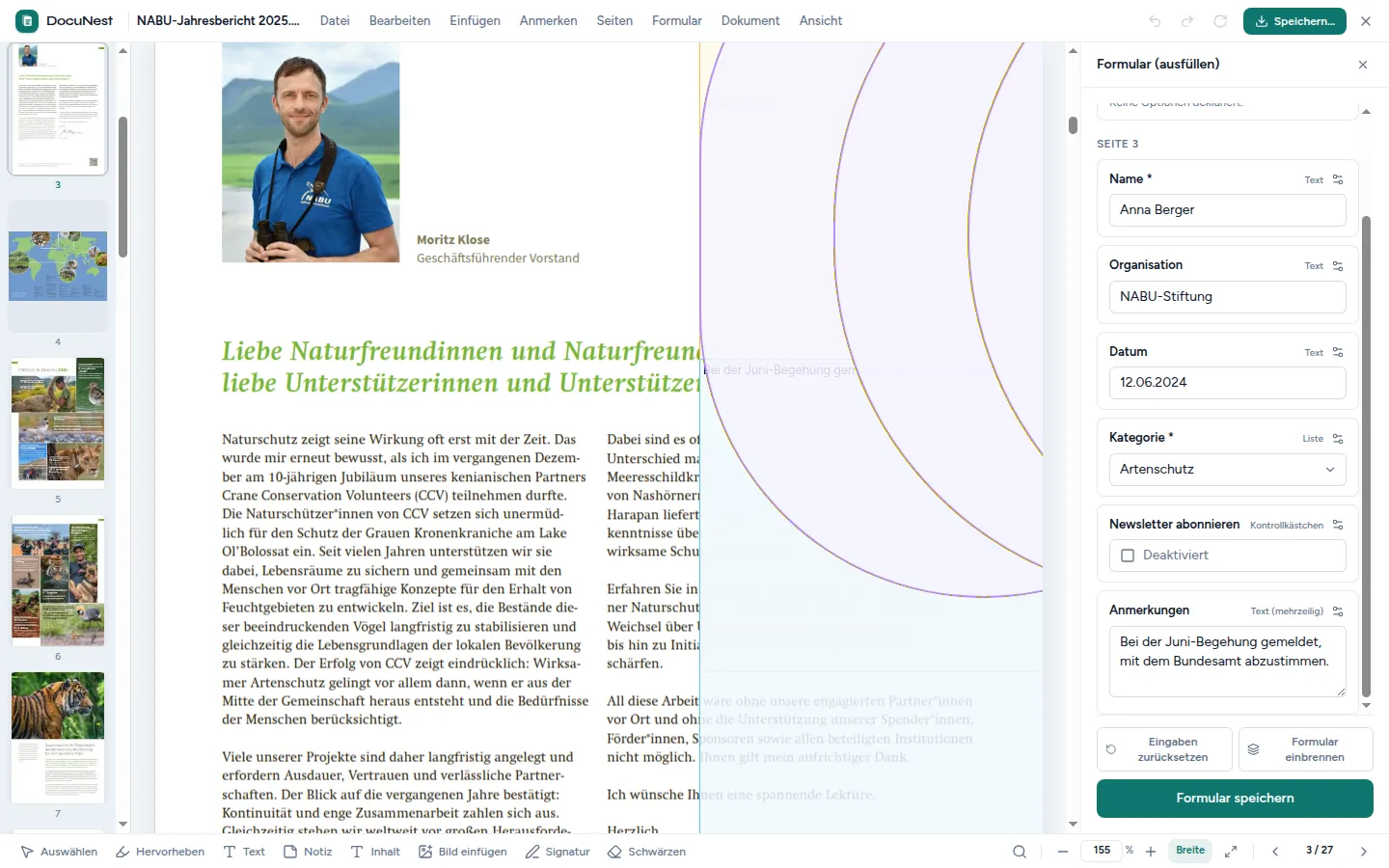Activate the Schwärzen redaction tool

(646, 852)
